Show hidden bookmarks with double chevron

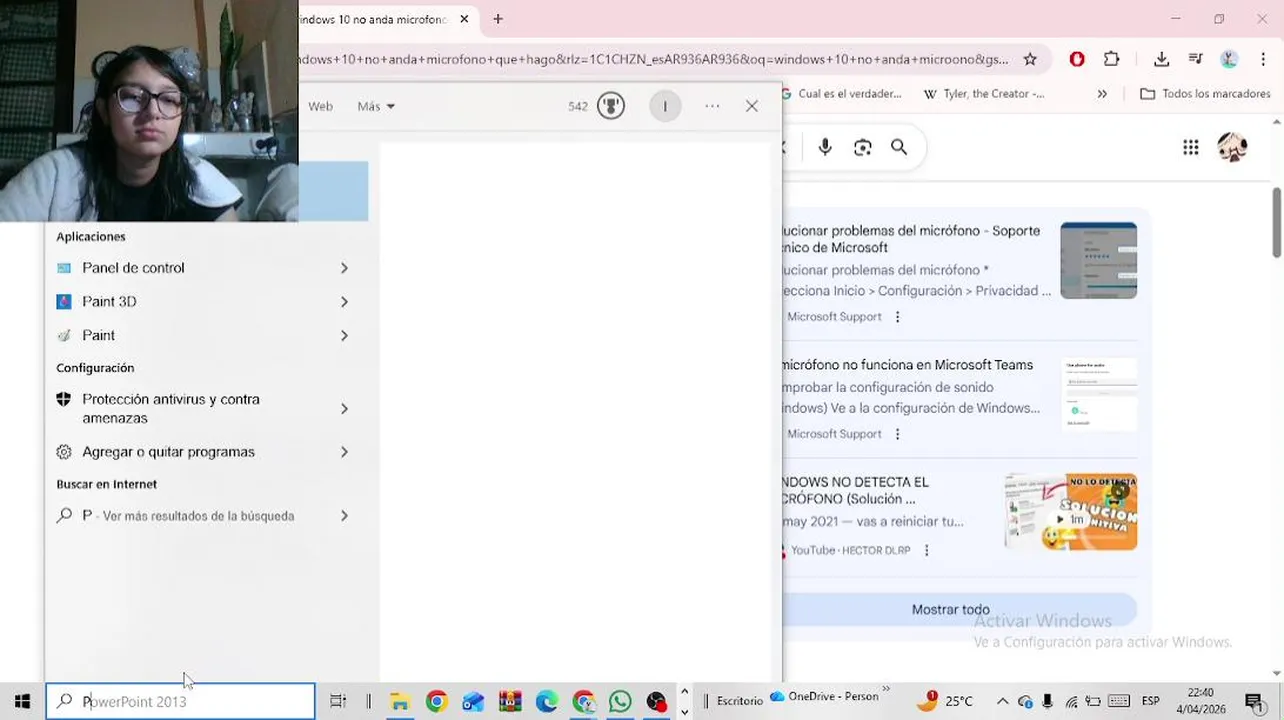coord(1102,94)
